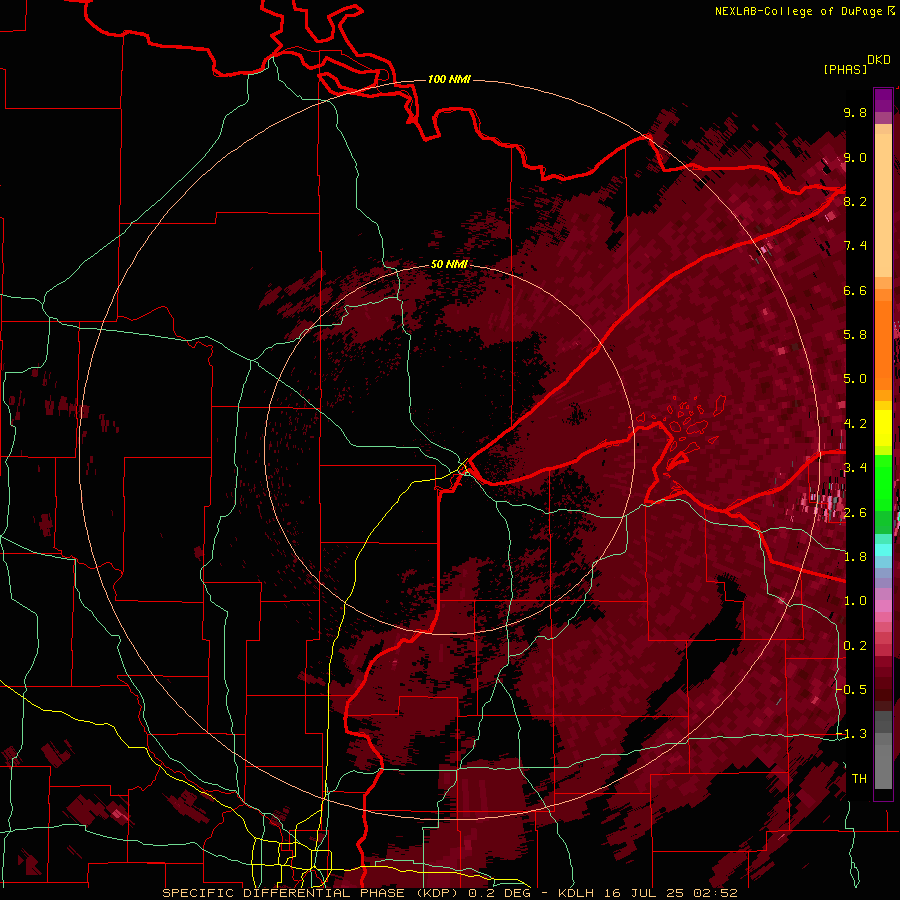Click the -1.3 legend value
900x900 pixels.
pos(852,734)
